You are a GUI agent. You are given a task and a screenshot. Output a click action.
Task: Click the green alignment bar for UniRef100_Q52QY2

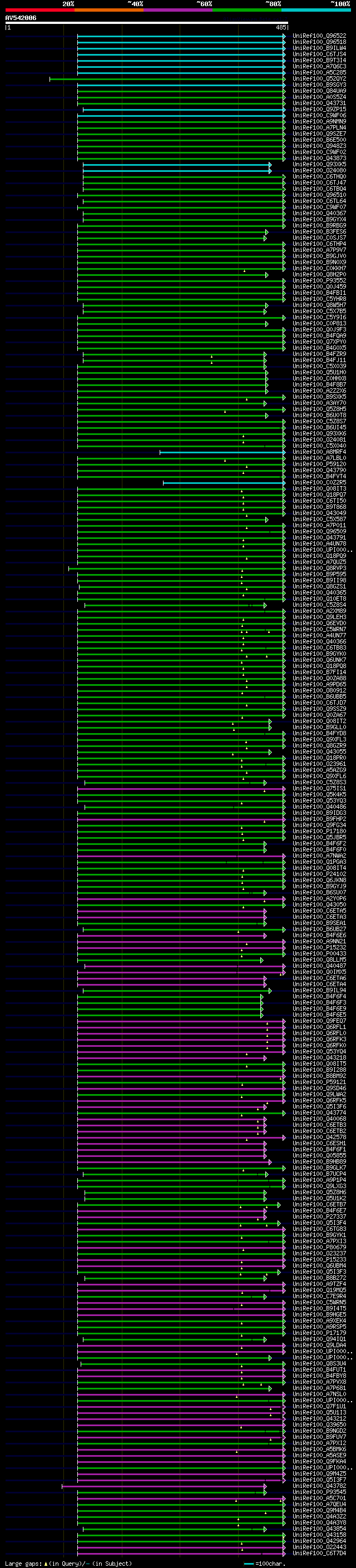click(167, 79)
